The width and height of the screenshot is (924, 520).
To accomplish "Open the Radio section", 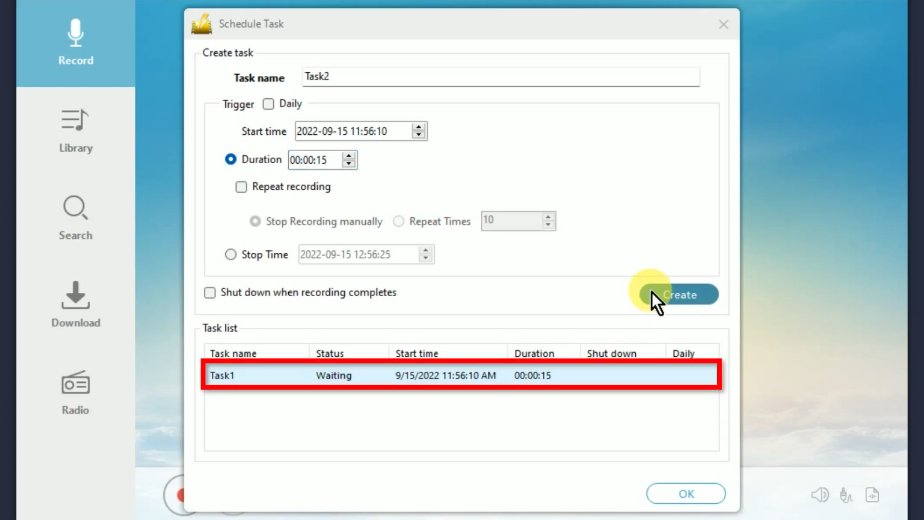I will [75, 393].
